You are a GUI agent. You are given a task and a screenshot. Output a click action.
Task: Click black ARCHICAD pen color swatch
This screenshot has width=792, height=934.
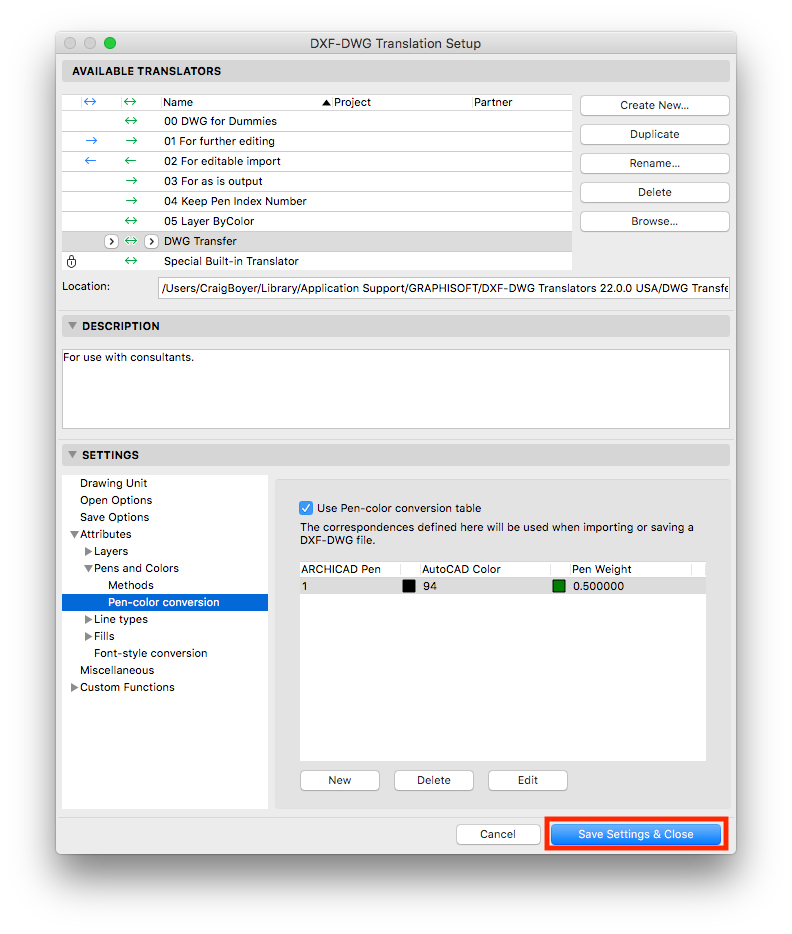pos(409,586)
